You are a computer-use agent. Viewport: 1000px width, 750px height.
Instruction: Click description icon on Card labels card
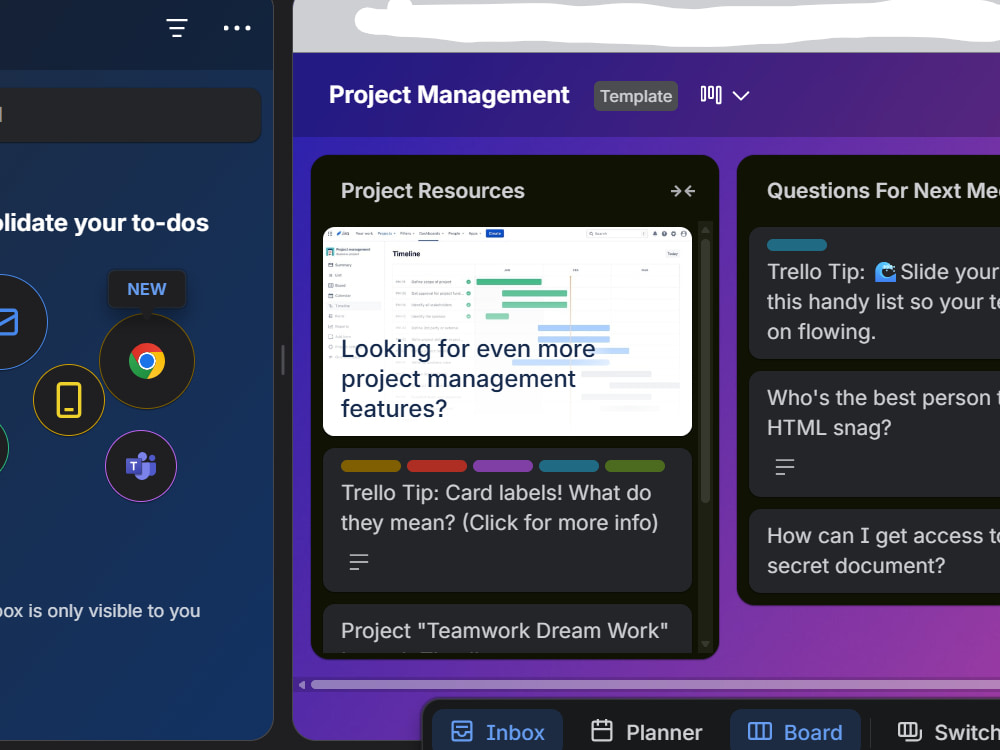(x=359, y=562)
